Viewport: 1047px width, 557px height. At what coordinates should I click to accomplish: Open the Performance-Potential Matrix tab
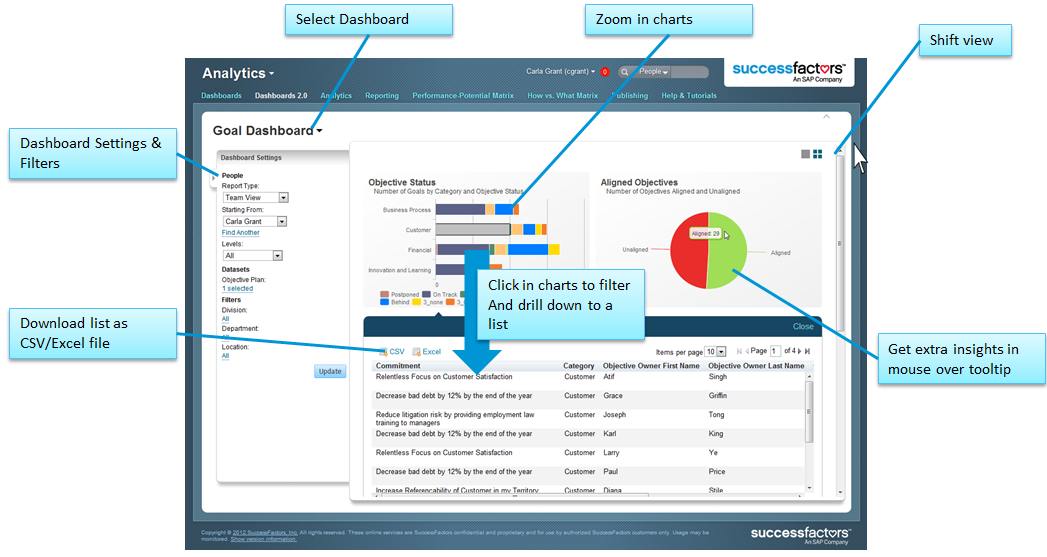coord(463,96)
